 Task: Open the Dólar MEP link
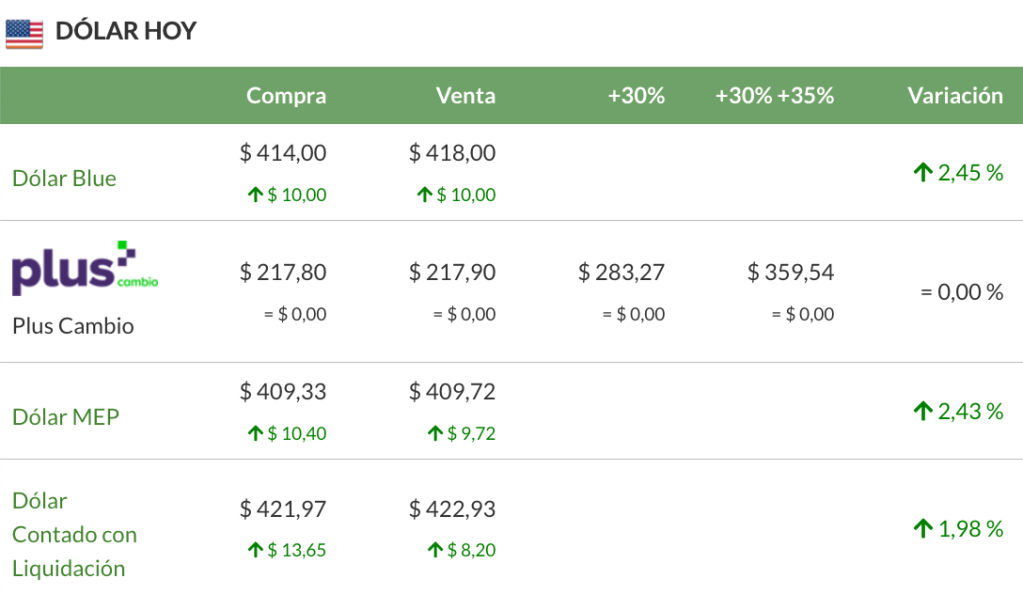coord(65,417)
